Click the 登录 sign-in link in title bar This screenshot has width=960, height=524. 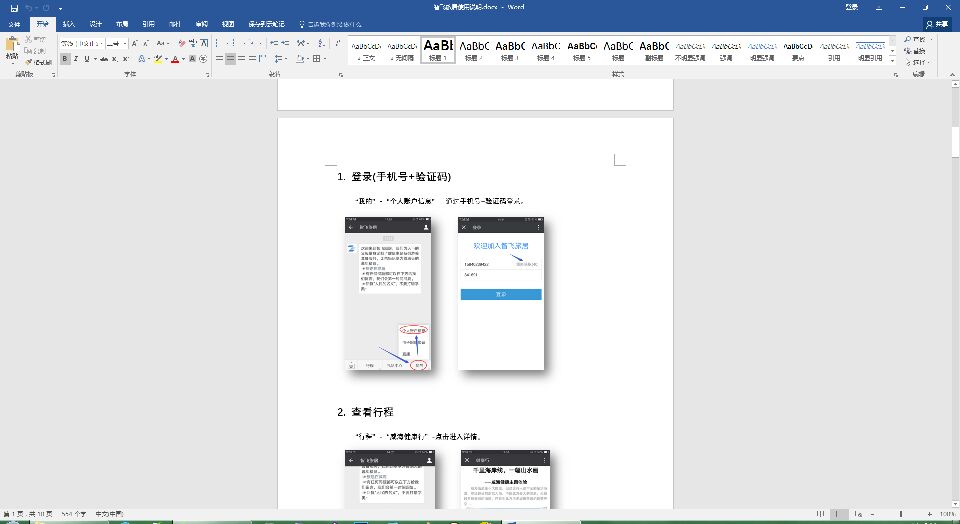(x=851, y=7)
